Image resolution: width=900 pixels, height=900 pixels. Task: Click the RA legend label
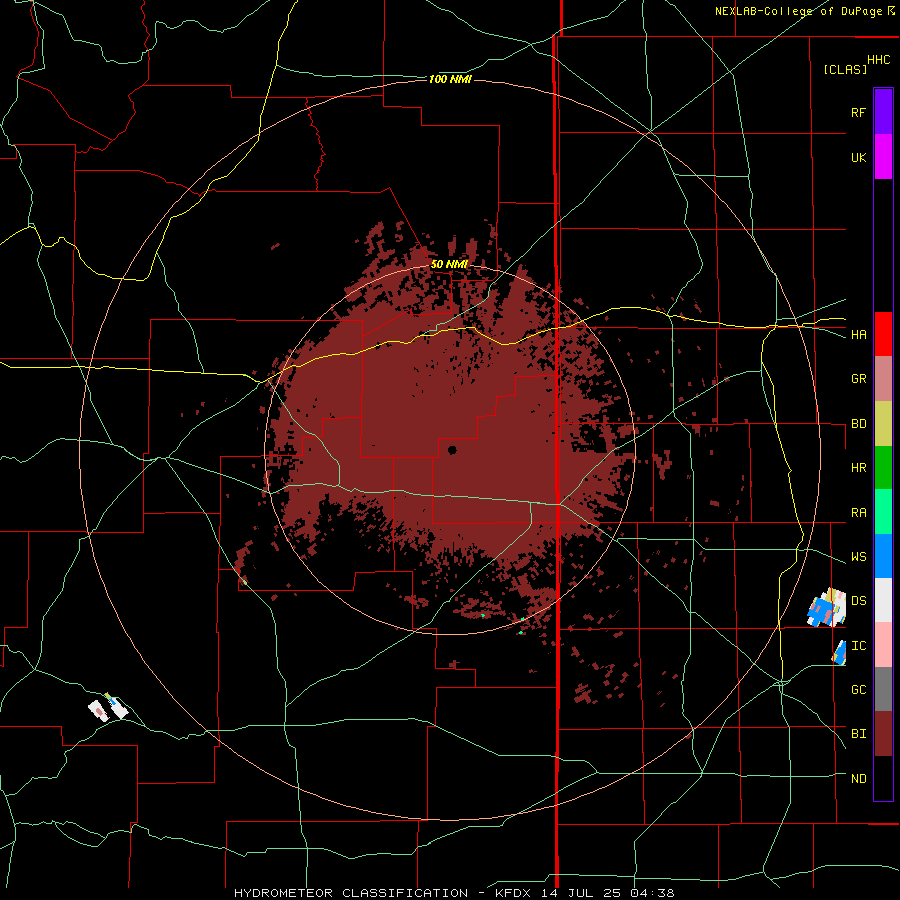tap(858, 513)
